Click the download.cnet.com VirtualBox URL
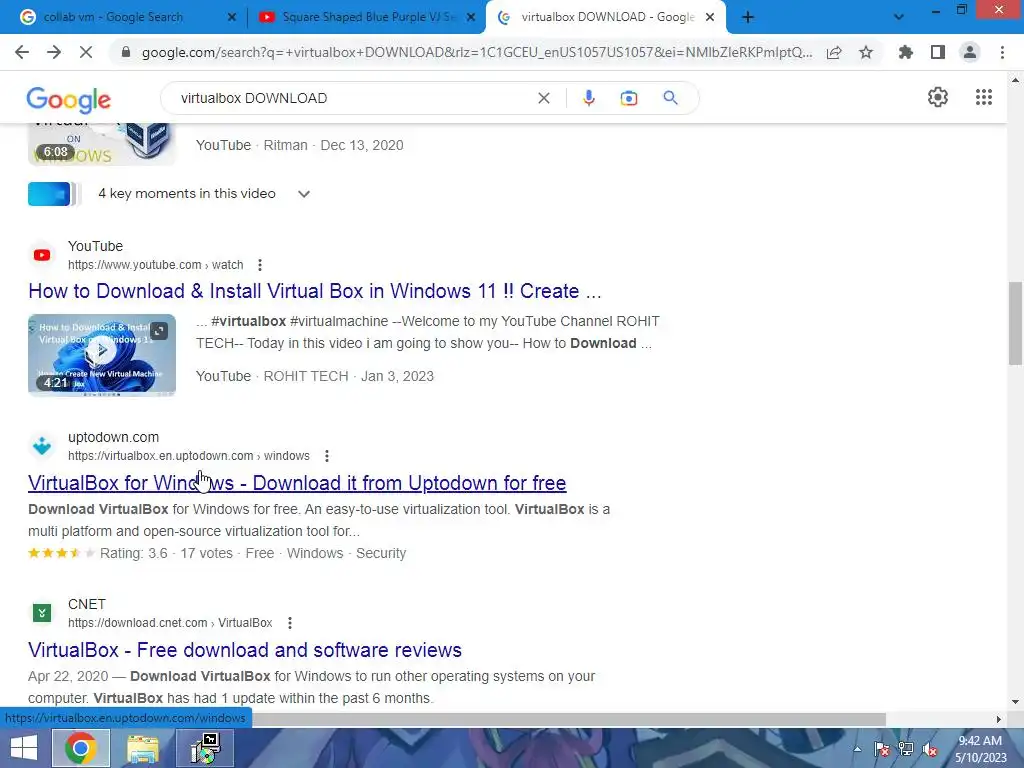 pos(170,623)
